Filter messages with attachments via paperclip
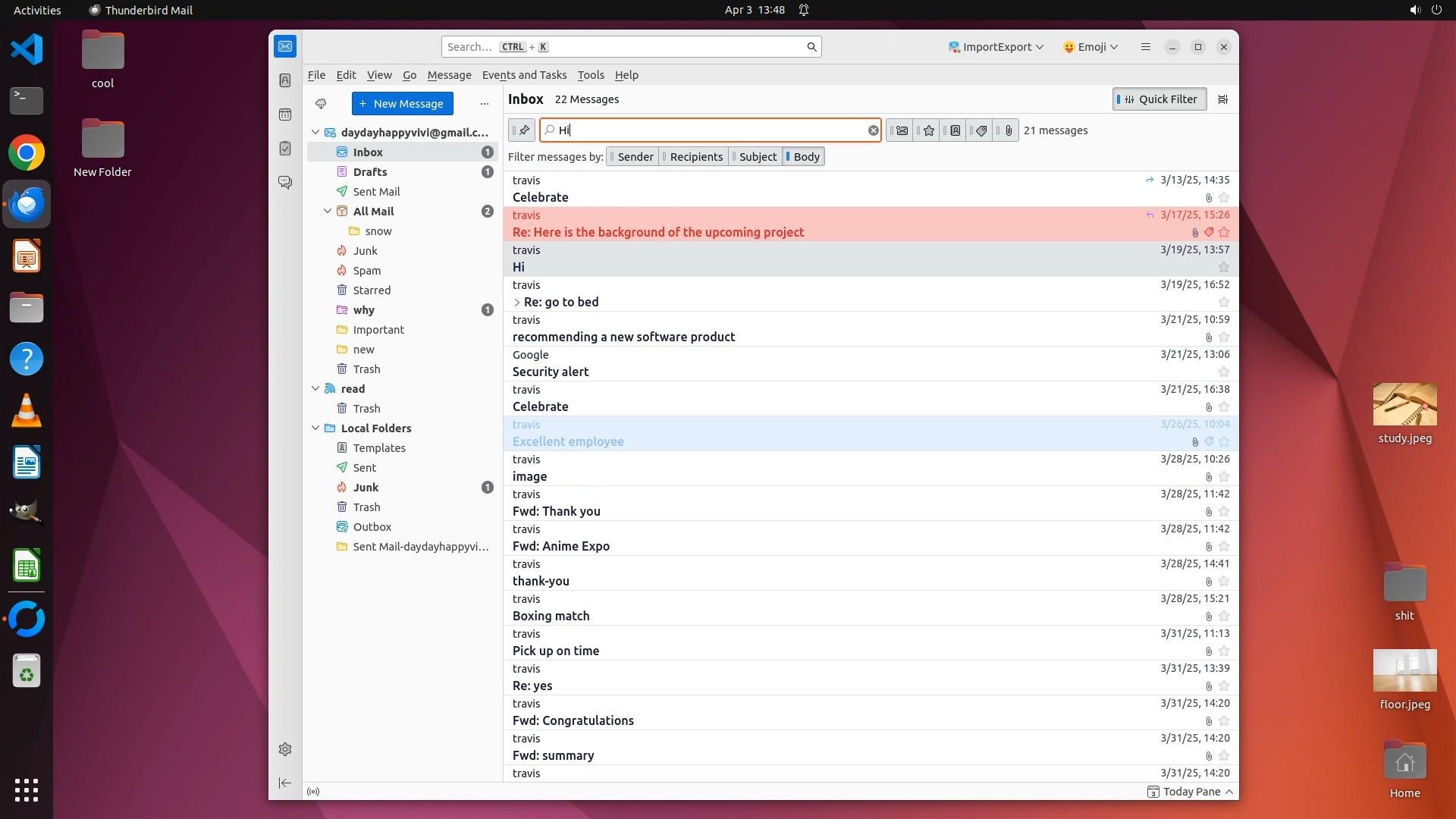The image size is (1456, 819). 1008,130
